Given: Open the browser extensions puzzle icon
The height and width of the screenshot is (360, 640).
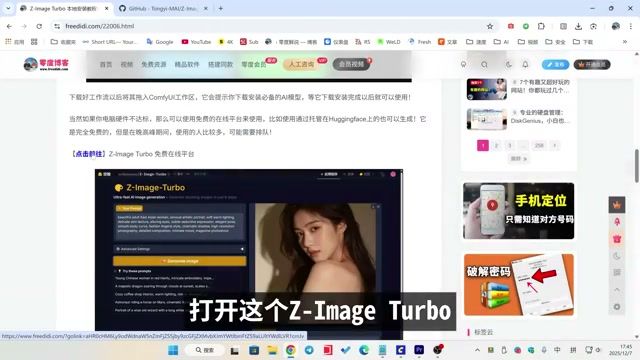Looking at the screenshot, I should [x=541, y=26].
